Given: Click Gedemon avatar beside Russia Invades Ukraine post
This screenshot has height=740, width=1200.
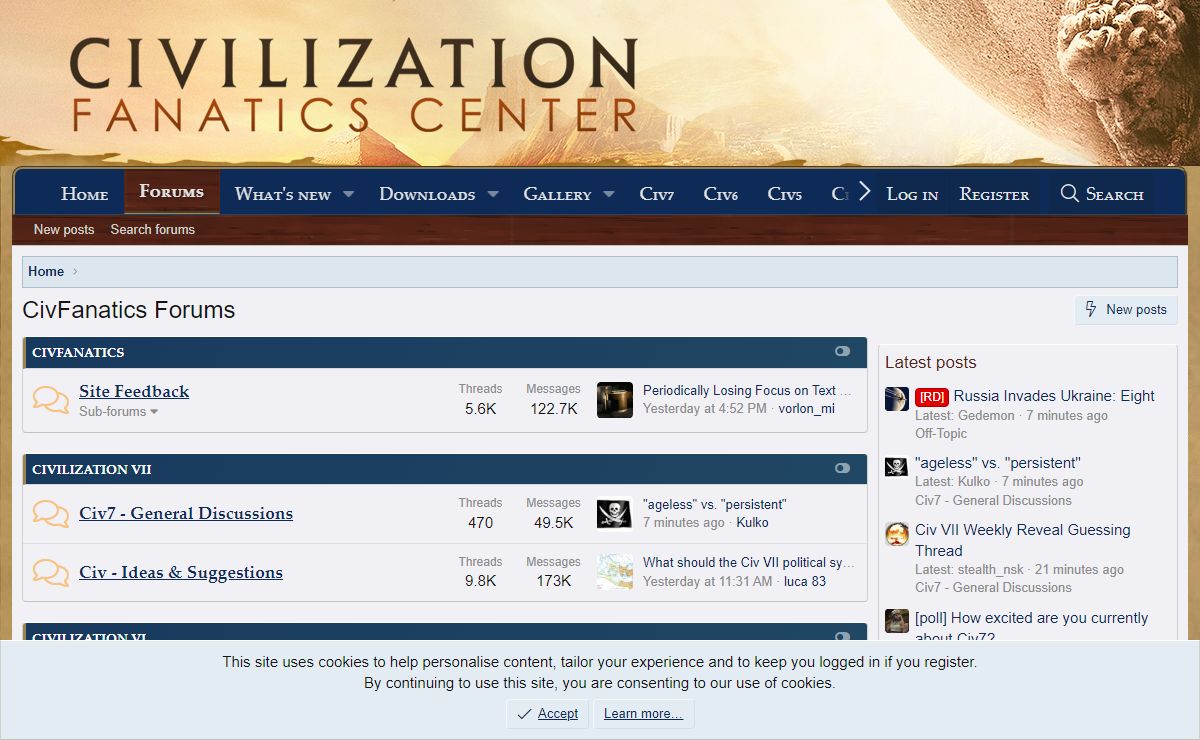Looking at the screenshot, I should (x=897, y=398).
